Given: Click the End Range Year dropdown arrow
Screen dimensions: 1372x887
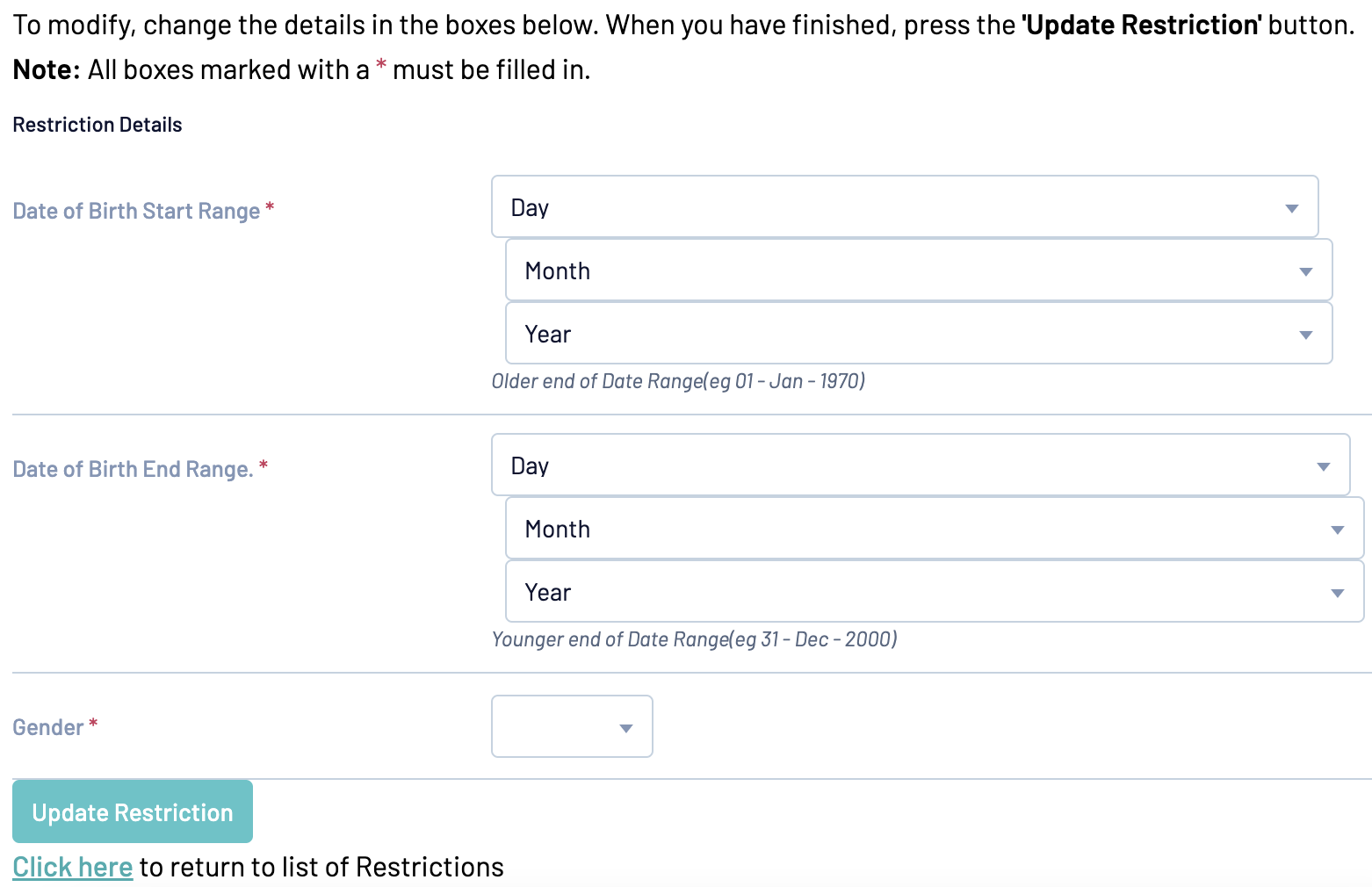Looking at the screenshot, I should pyautogui.click(x=1337, y=593).
